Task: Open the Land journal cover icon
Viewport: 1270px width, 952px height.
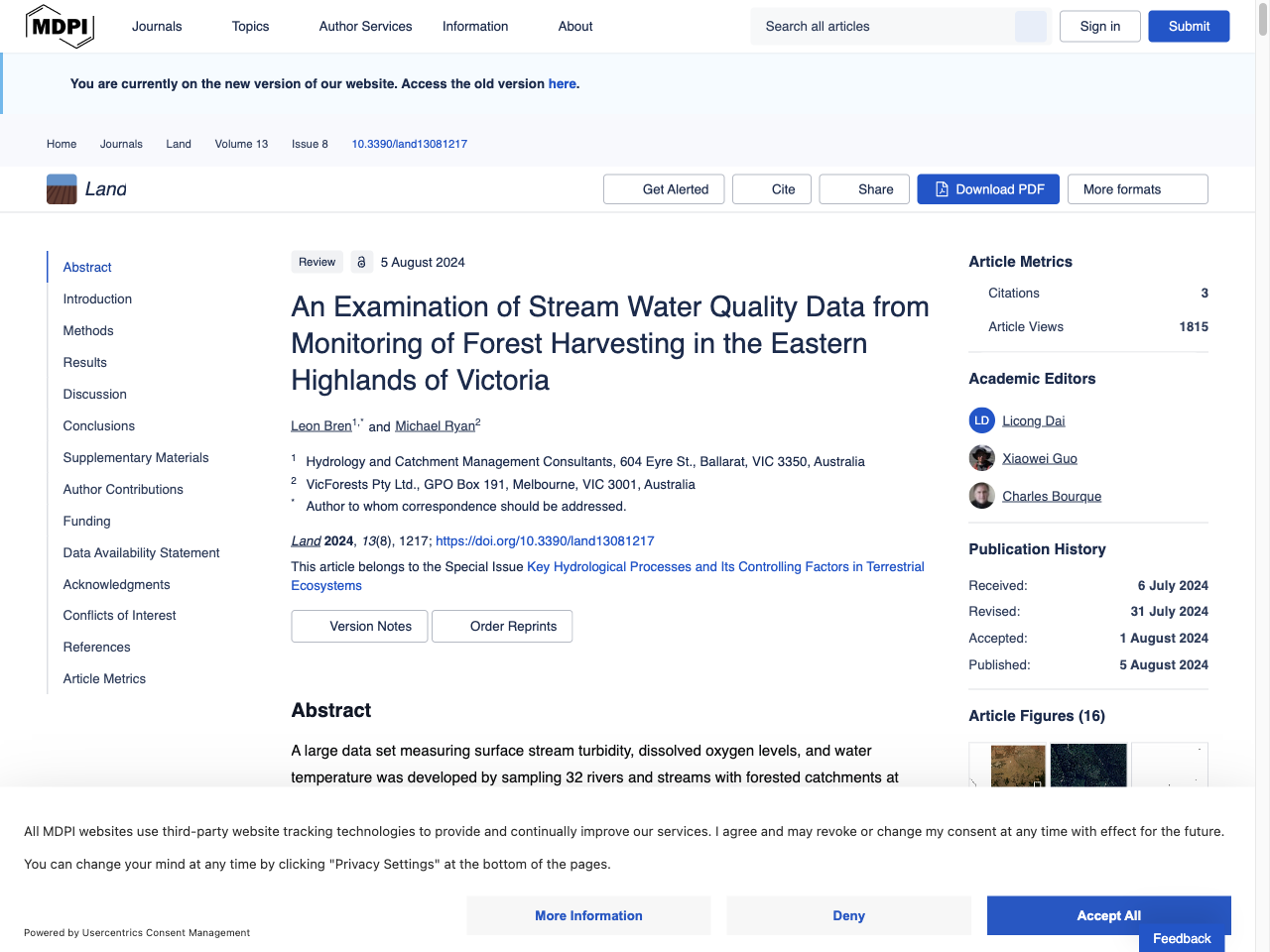Action: [59, 187]
